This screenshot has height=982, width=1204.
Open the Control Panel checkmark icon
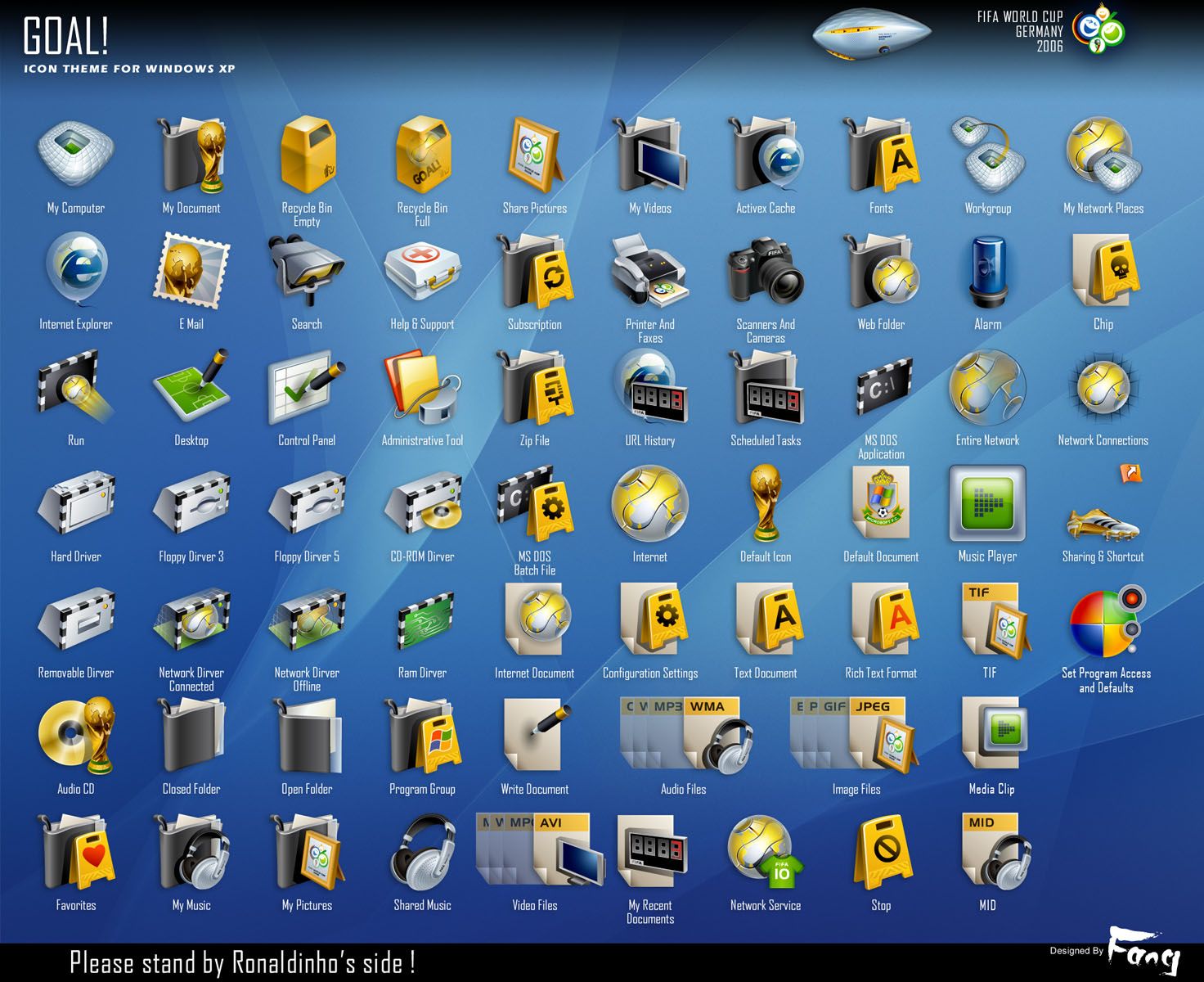click(307, 386)
